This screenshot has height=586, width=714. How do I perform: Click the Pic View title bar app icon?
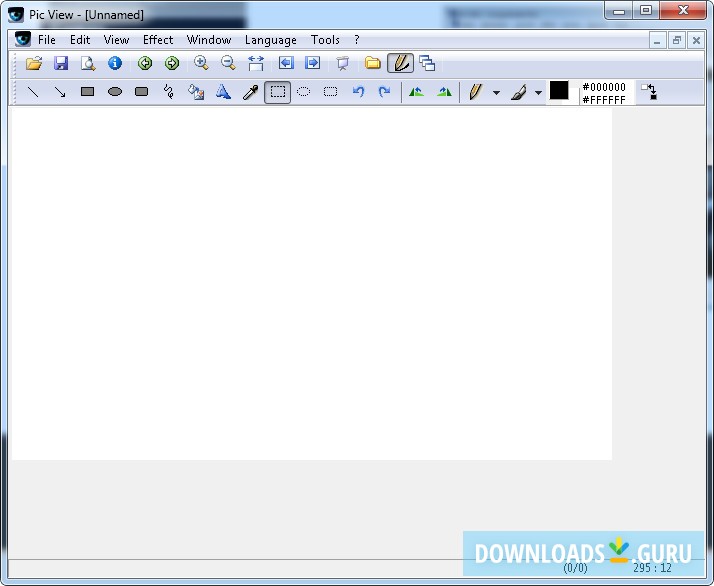16,15
